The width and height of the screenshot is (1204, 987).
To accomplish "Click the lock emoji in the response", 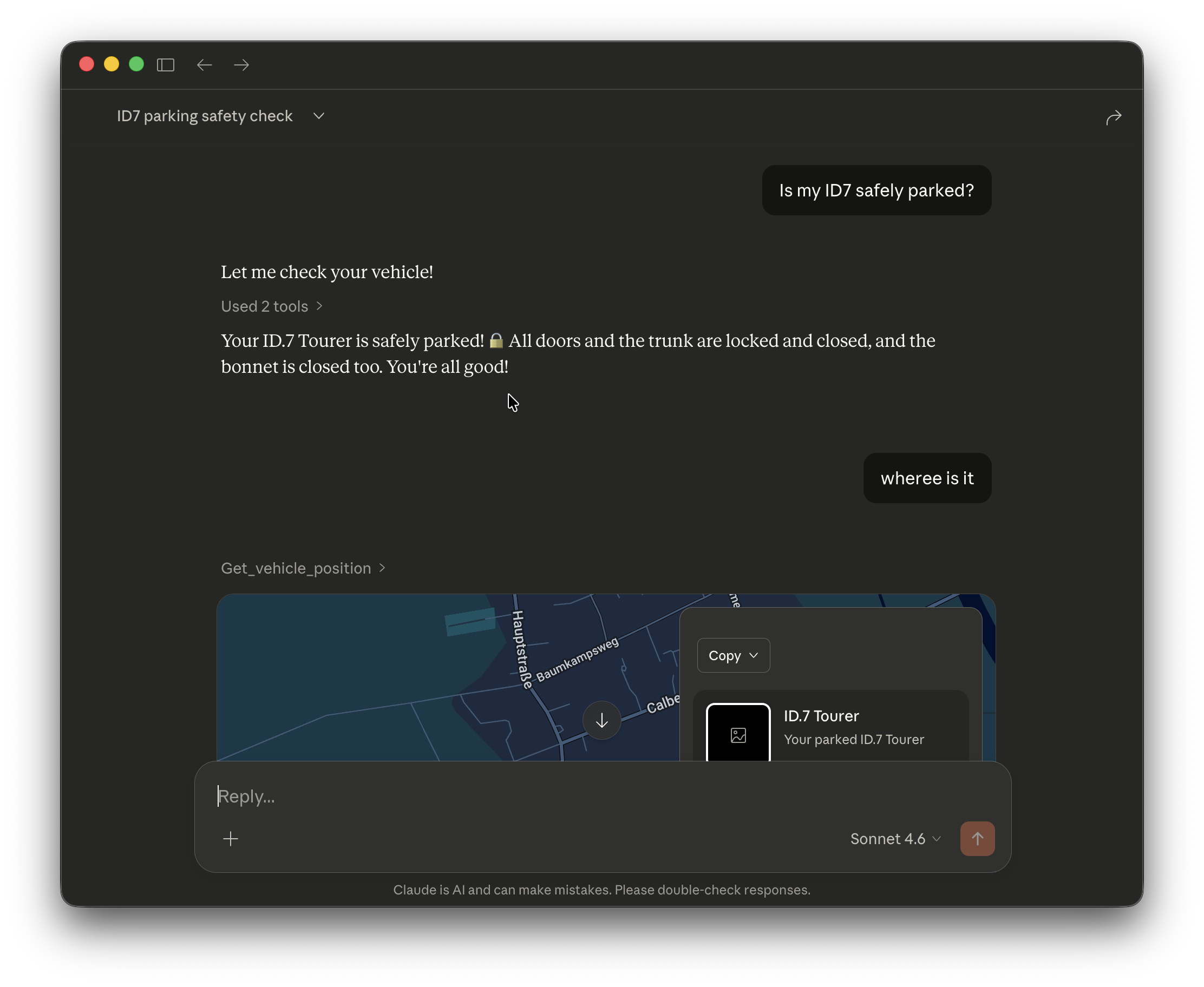I will click(x=496, y=340).
